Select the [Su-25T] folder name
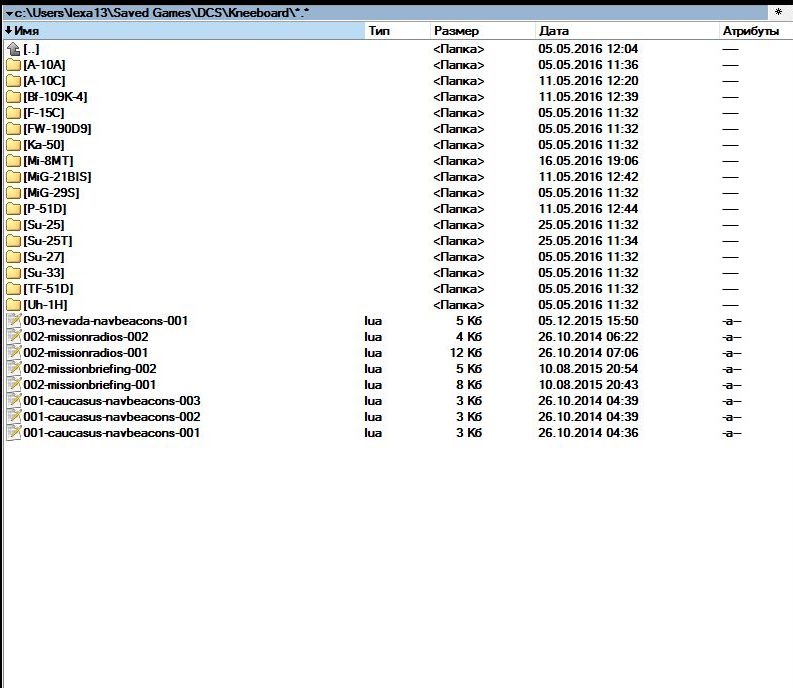 [48, 241]
